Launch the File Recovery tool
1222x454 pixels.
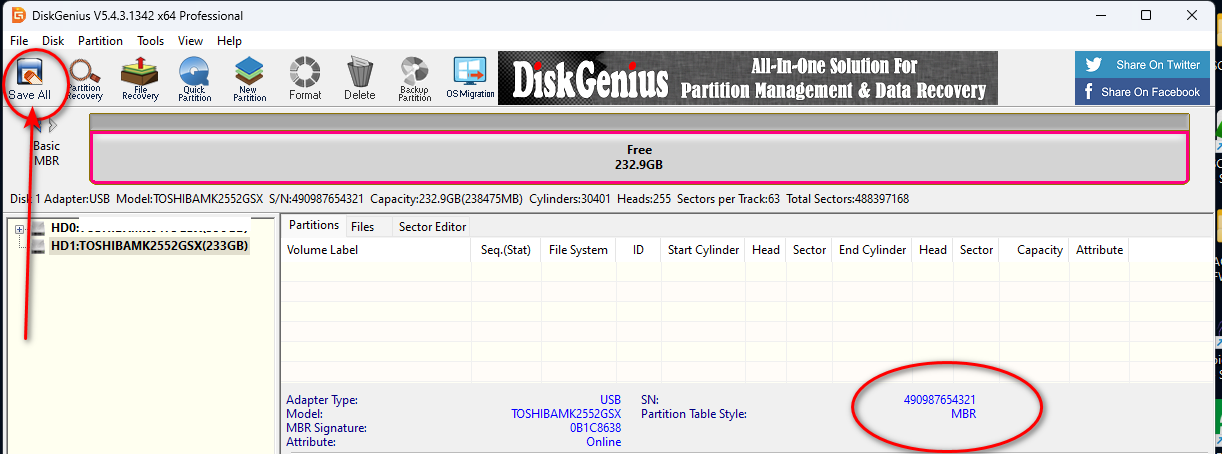click(x=140, y=78)
